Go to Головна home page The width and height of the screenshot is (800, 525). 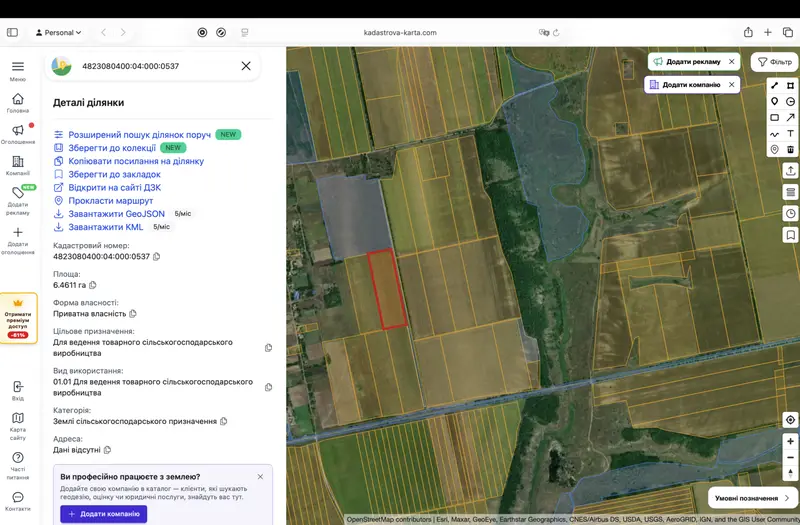(18, 103)
